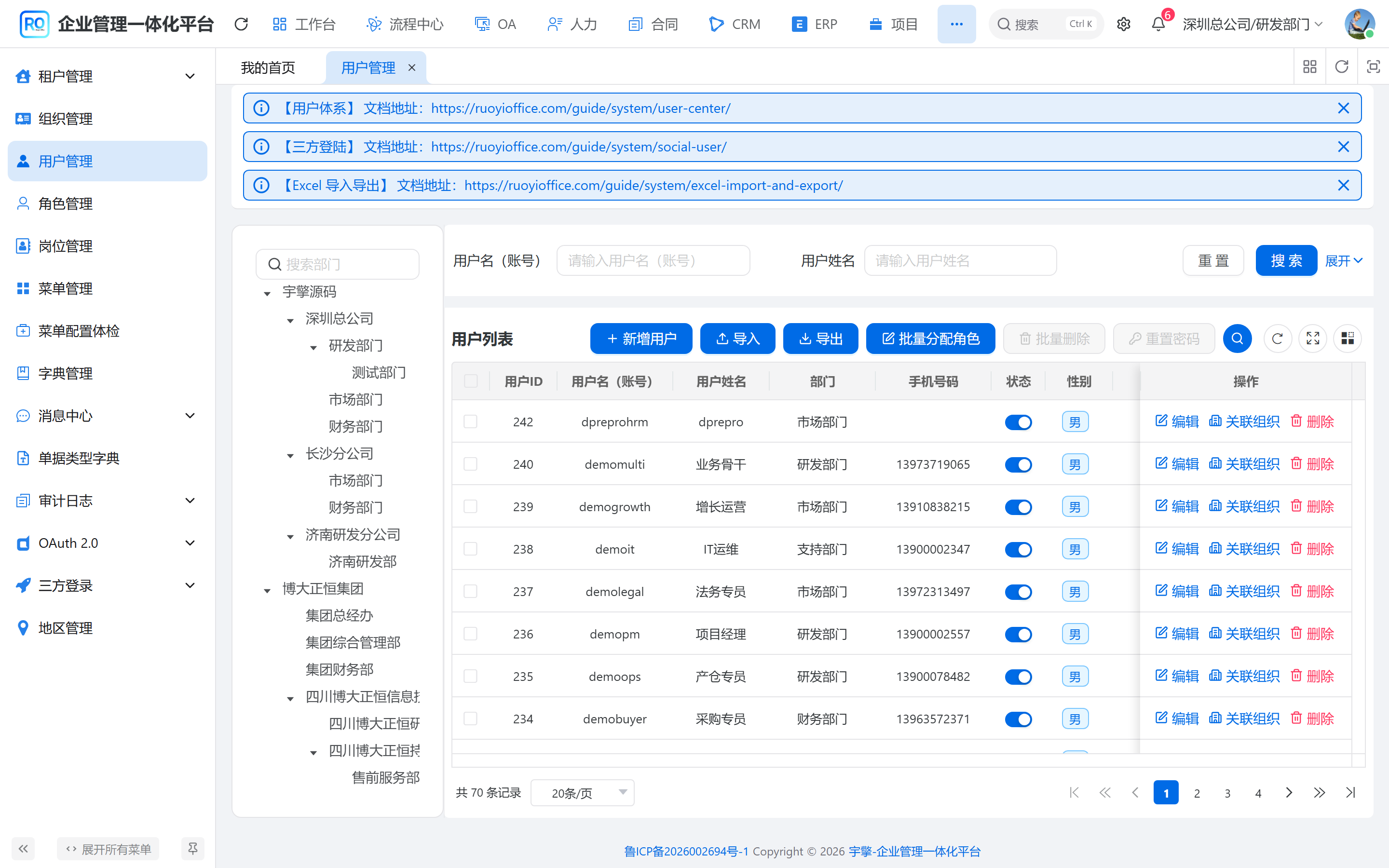1389x868 pixels.
Task: Switch to the 我的首页 tab
Action: coord(268,68)
